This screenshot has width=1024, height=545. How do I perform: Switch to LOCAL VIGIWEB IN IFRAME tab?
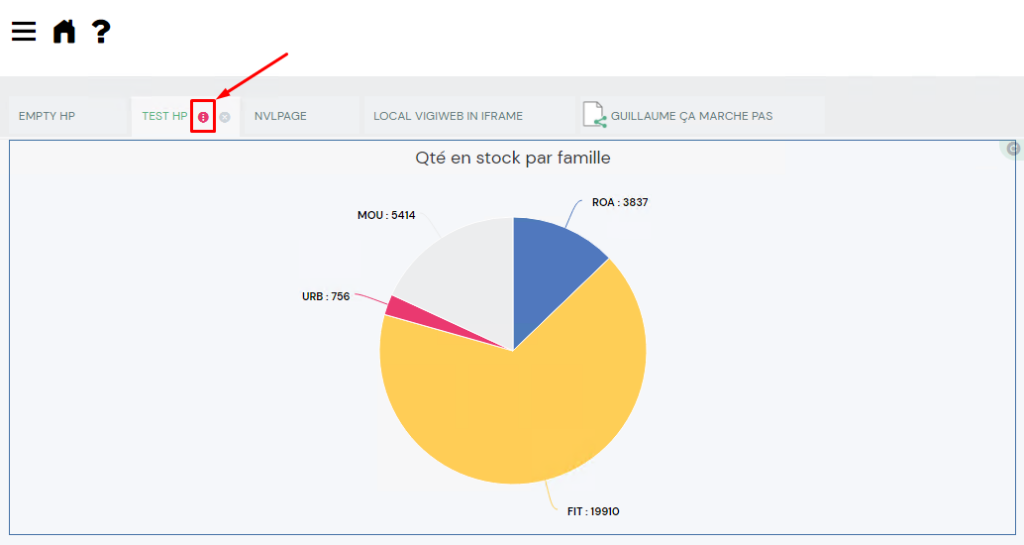point(448,116)
